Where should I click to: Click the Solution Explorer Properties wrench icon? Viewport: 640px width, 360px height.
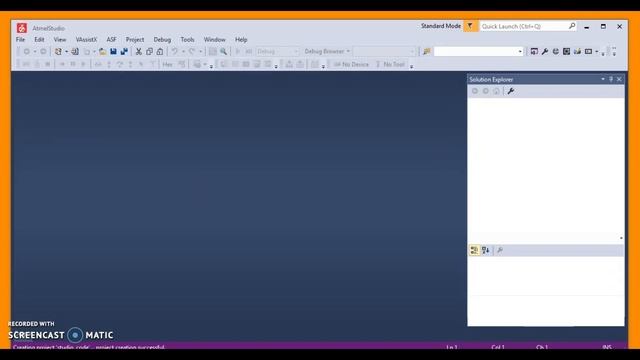[x=511, y=91]
